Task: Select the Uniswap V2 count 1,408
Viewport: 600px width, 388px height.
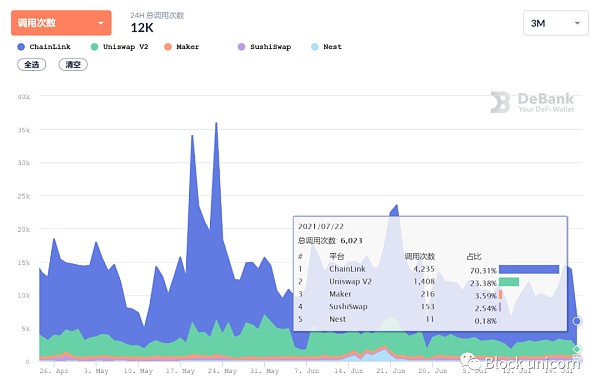Action: tap(424, 282)
